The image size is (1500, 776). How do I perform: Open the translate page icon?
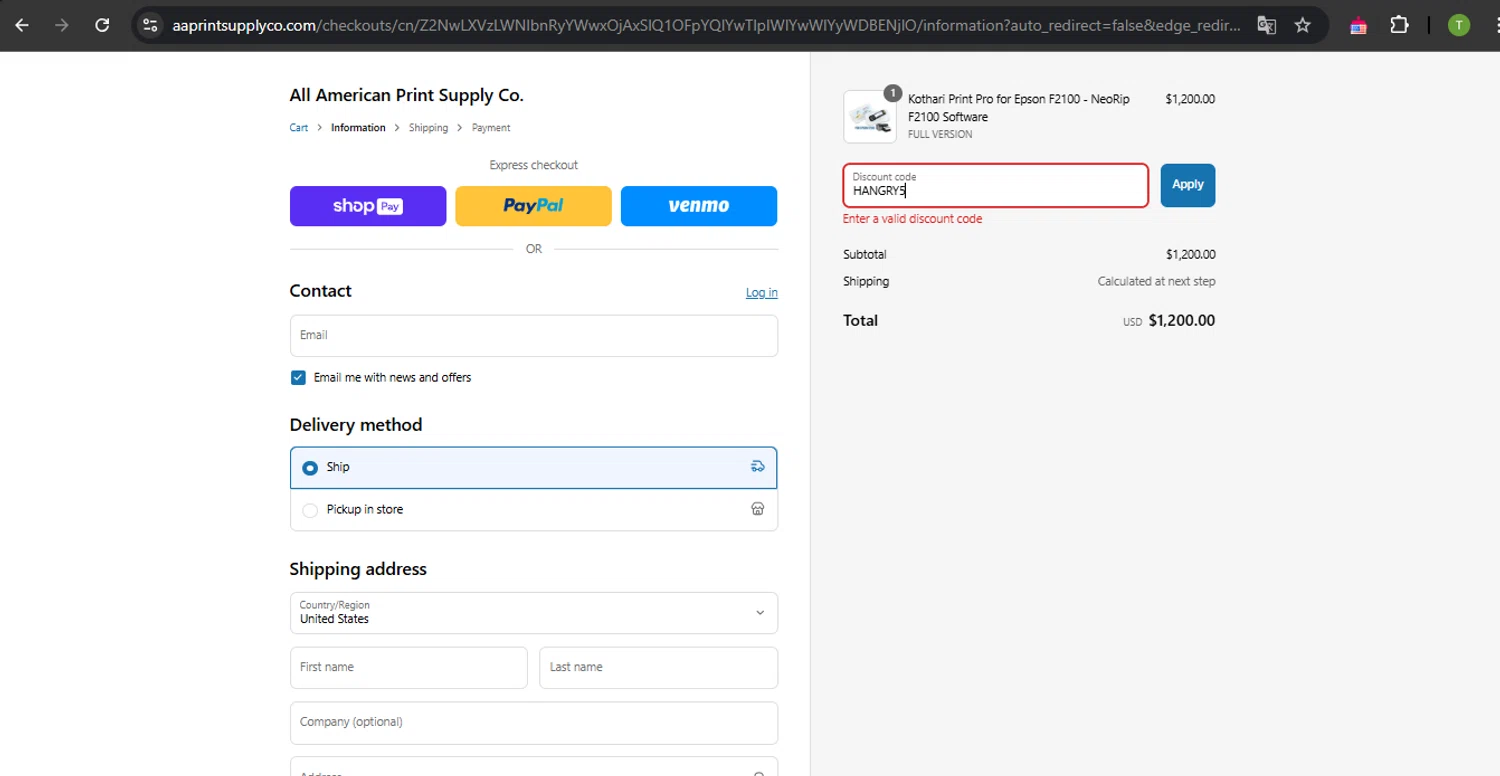pyautogui.click(x=1266, y=25)
